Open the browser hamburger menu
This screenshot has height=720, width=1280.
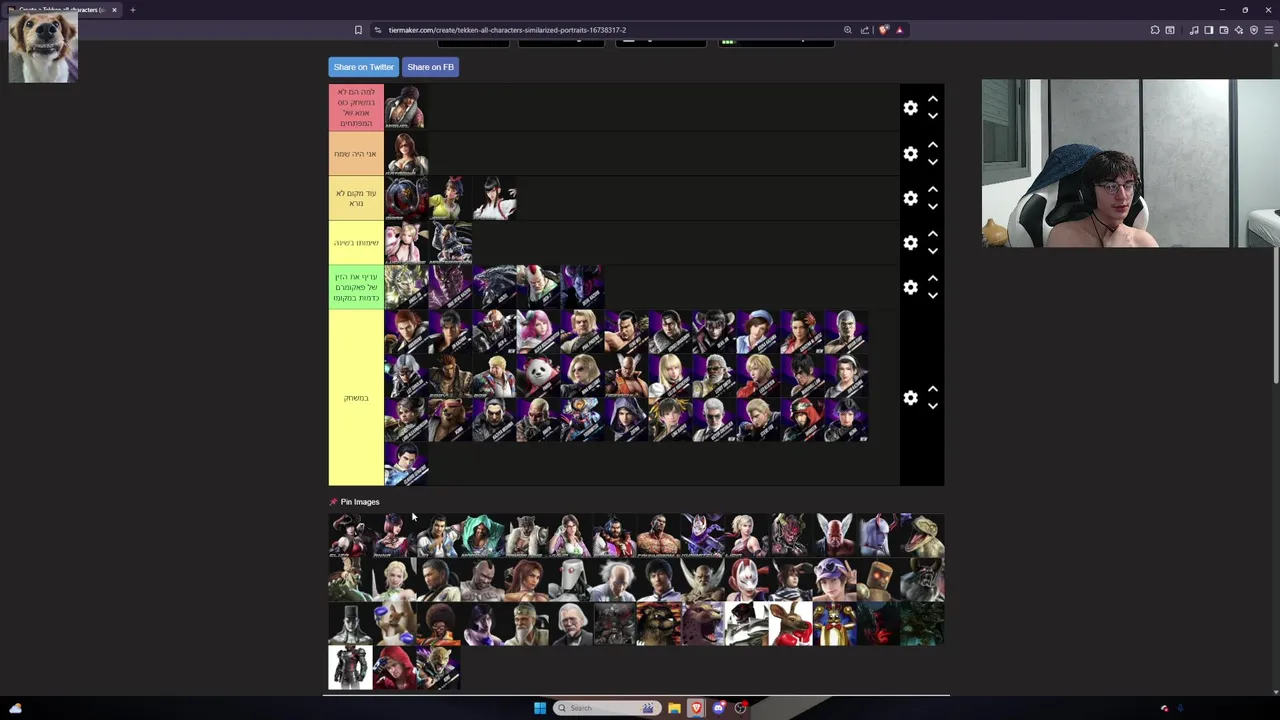pos(1269,30)
